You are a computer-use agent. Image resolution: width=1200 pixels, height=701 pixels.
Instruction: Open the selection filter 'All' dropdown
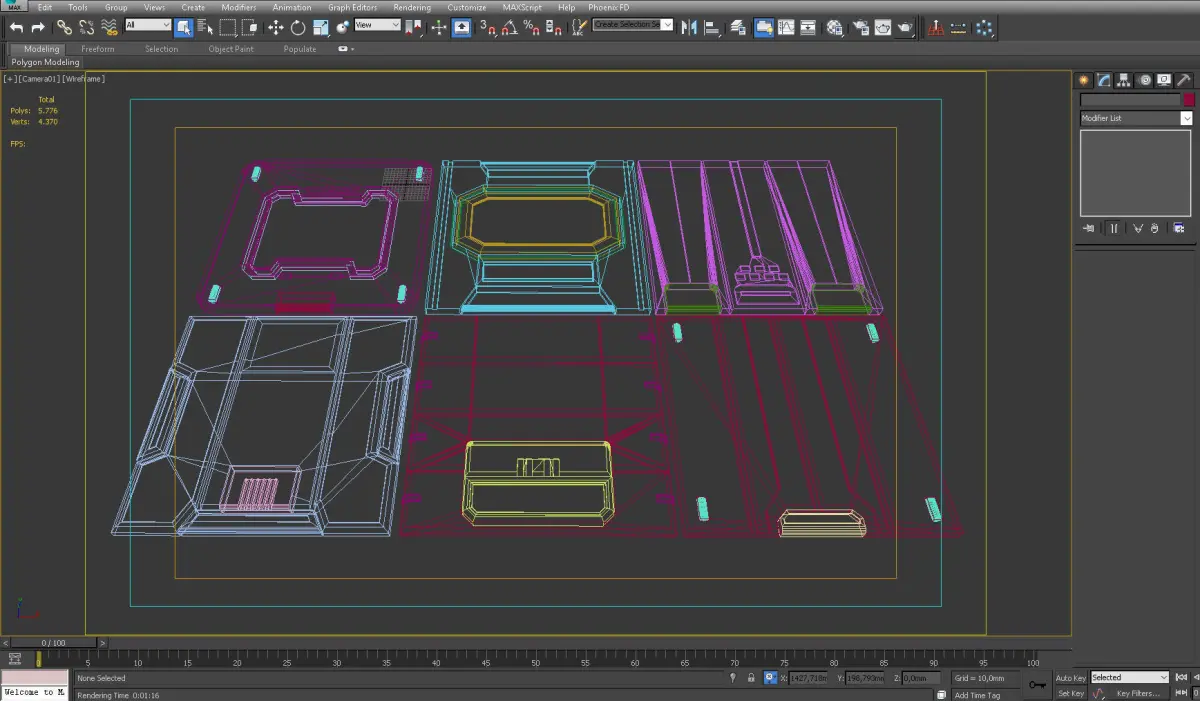click(x=148, y=26)
